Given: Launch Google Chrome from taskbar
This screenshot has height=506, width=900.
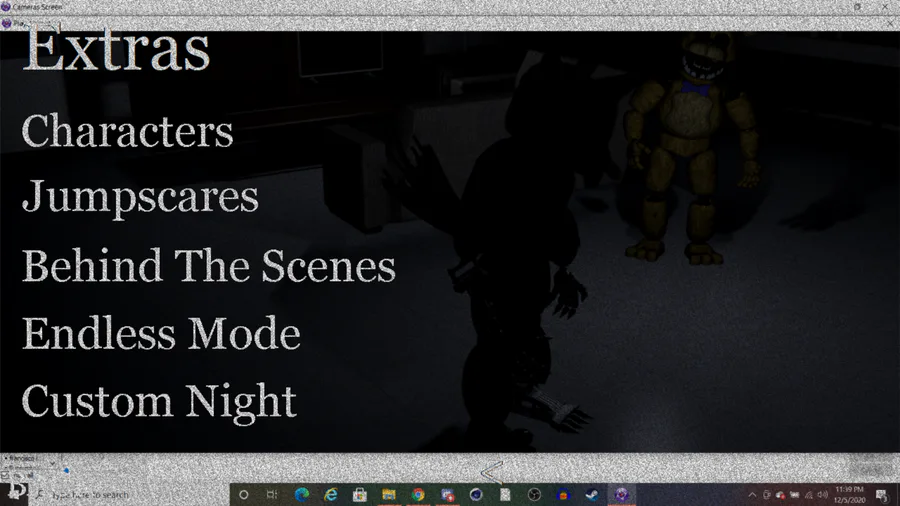Looking at the screenshot, I should coord(418,495).
